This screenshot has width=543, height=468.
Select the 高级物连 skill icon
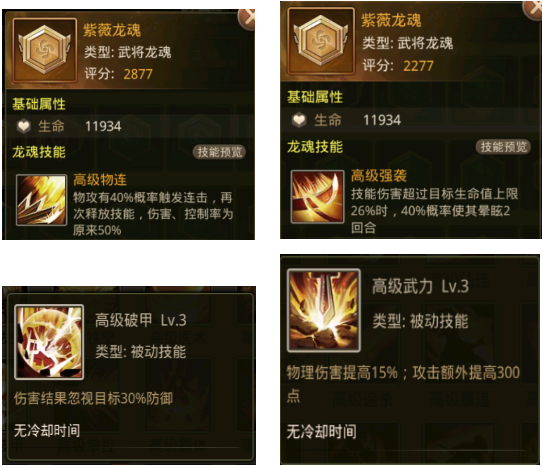coord(42,200)
